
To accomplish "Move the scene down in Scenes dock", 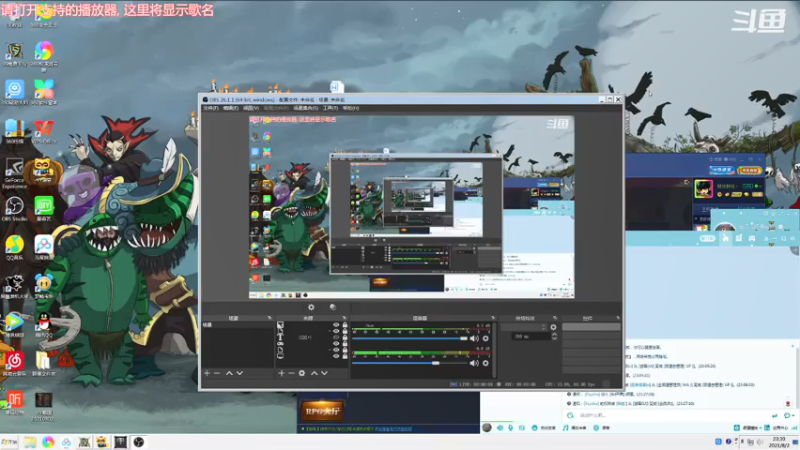I will (x=240, y=373).
